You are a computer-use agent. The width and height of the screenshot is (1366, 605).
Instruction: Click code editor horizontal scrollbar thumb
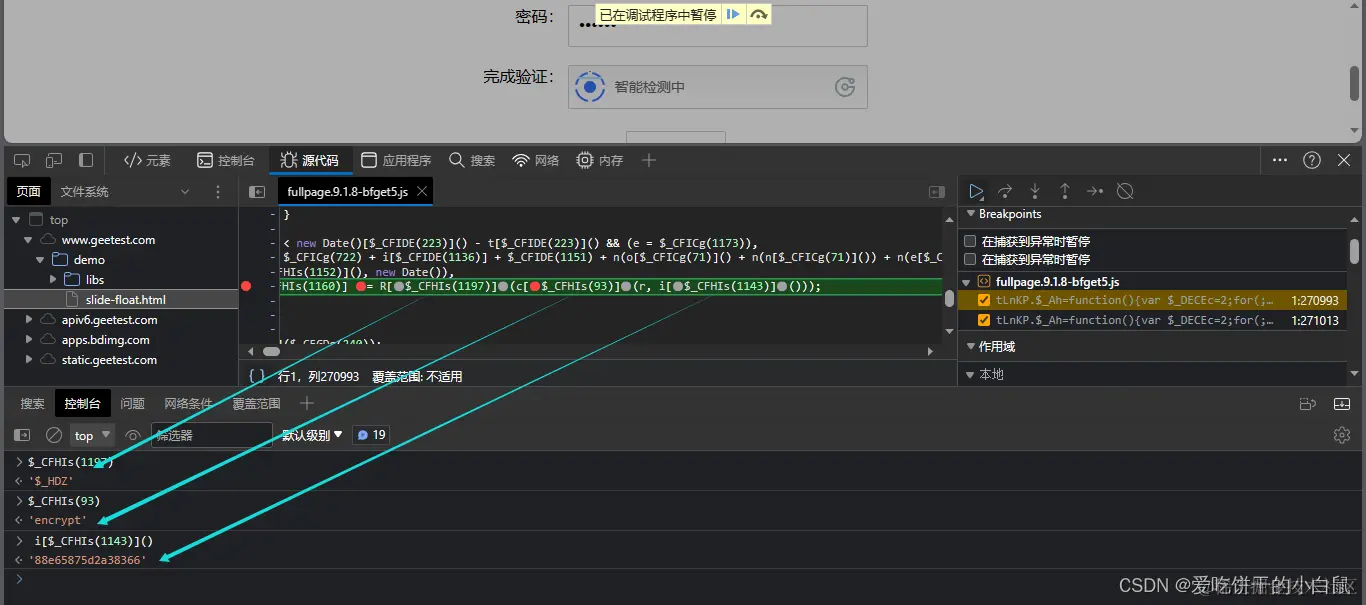tap(271, 352)
